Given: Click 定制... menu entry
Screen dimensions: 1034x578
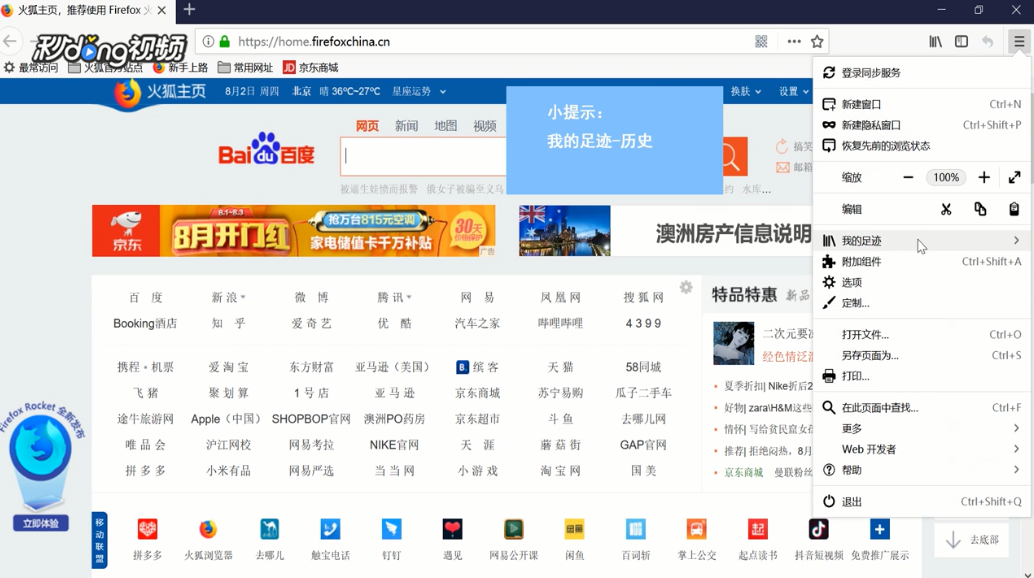Looking at the screenshot, I should point(923,303).
